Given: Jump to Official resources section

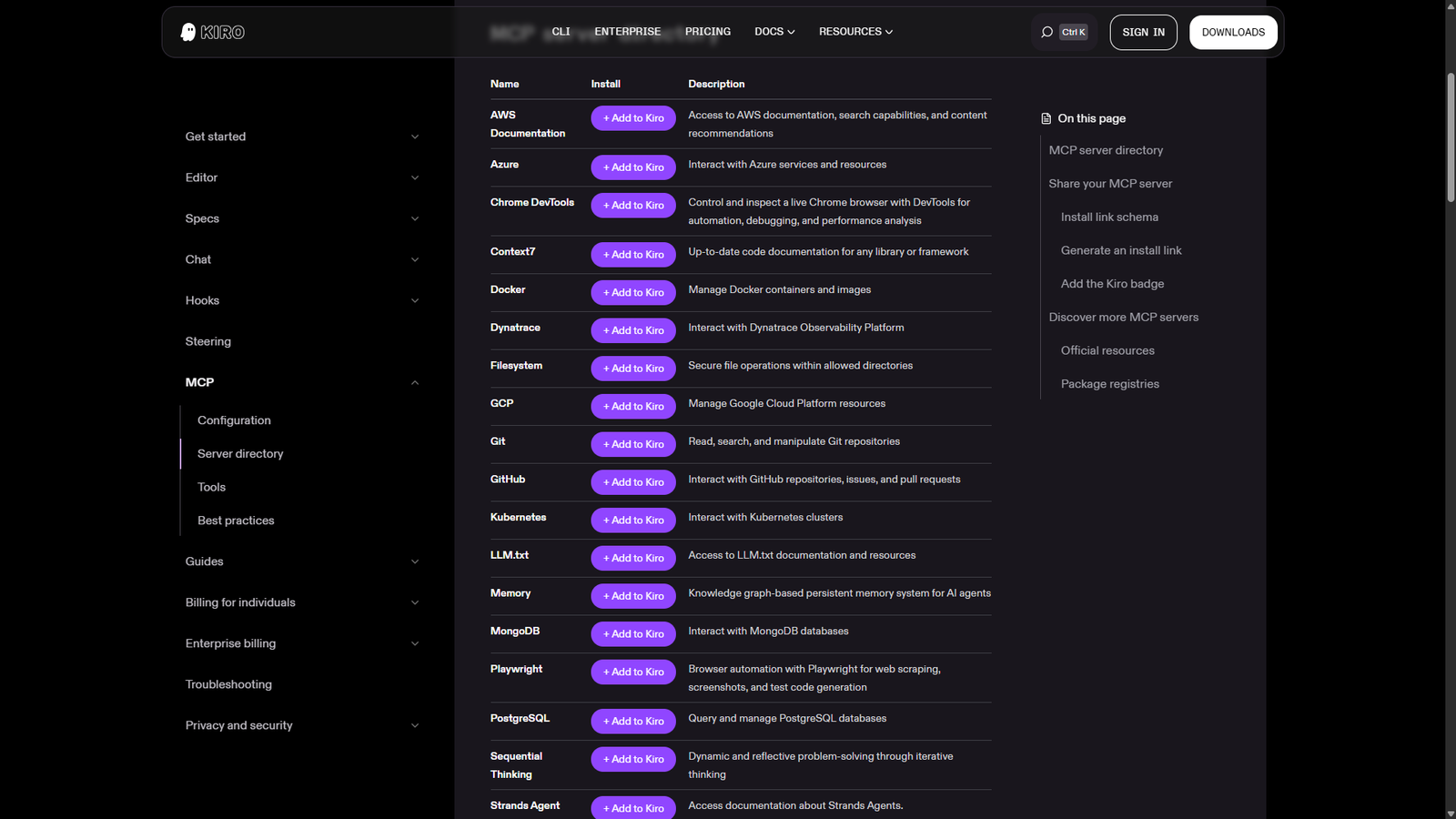Looking at the screenshot, I should pyautogui.click(x=1107, y=350).
